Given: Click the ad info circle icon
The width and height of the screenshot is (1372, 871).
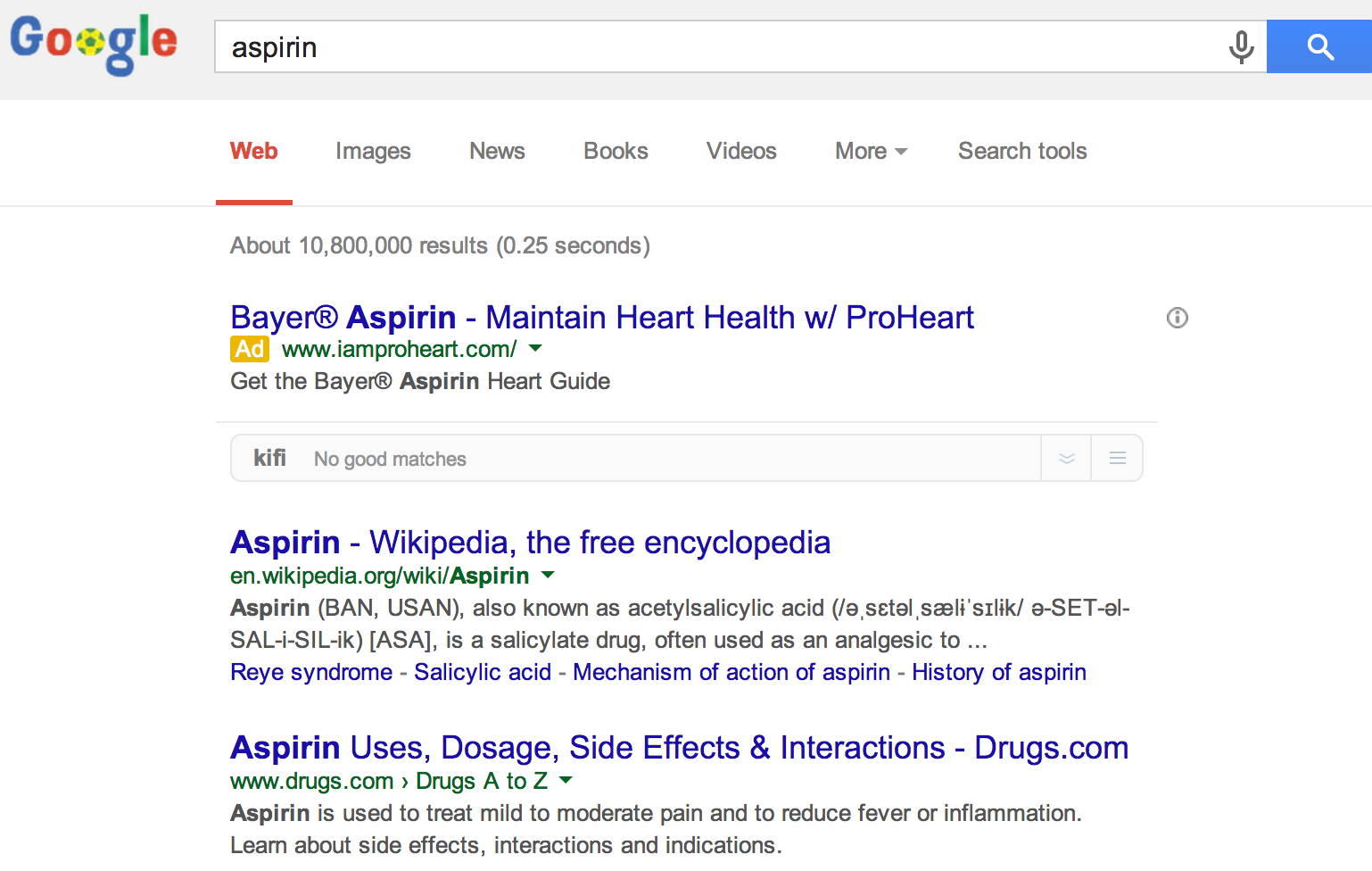Looking at the screenshot, I should pyautogui.click(x=1177, y=318).
